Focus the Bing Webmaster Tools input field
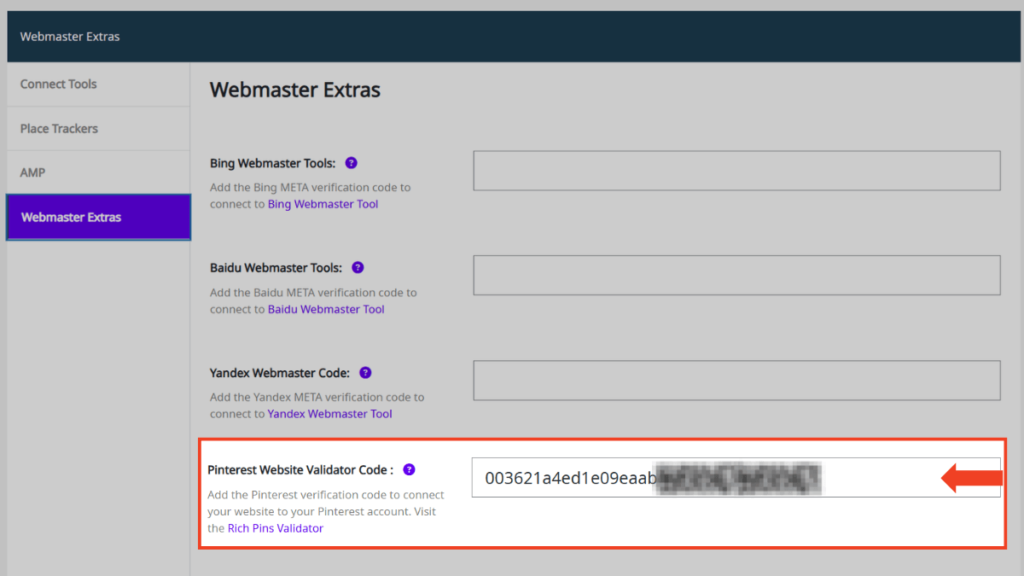The height and width of the screenshot is (576, 1024). (737, 170)
